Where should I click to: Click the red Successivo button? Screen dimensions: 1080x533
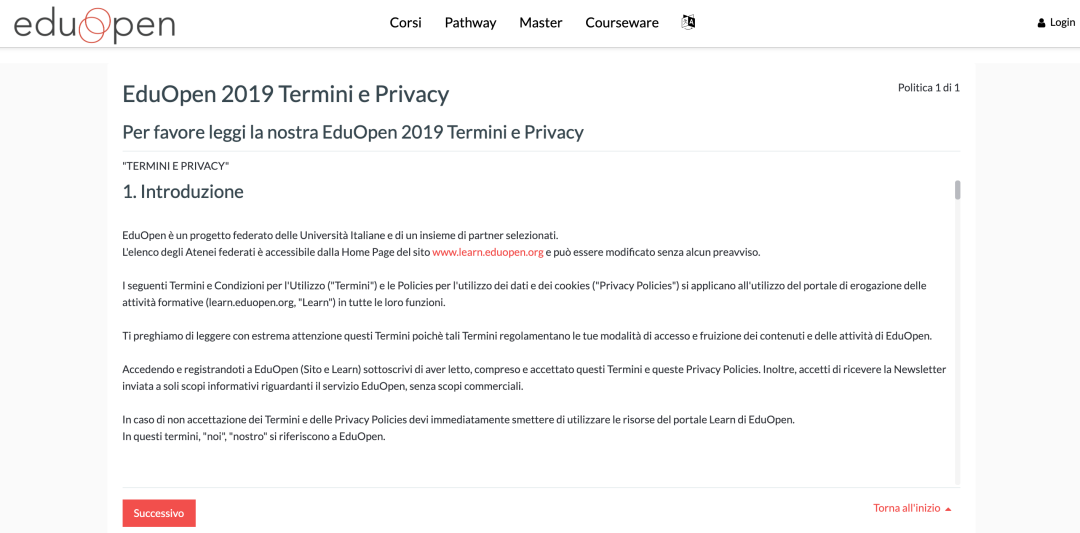pos(159,513)
